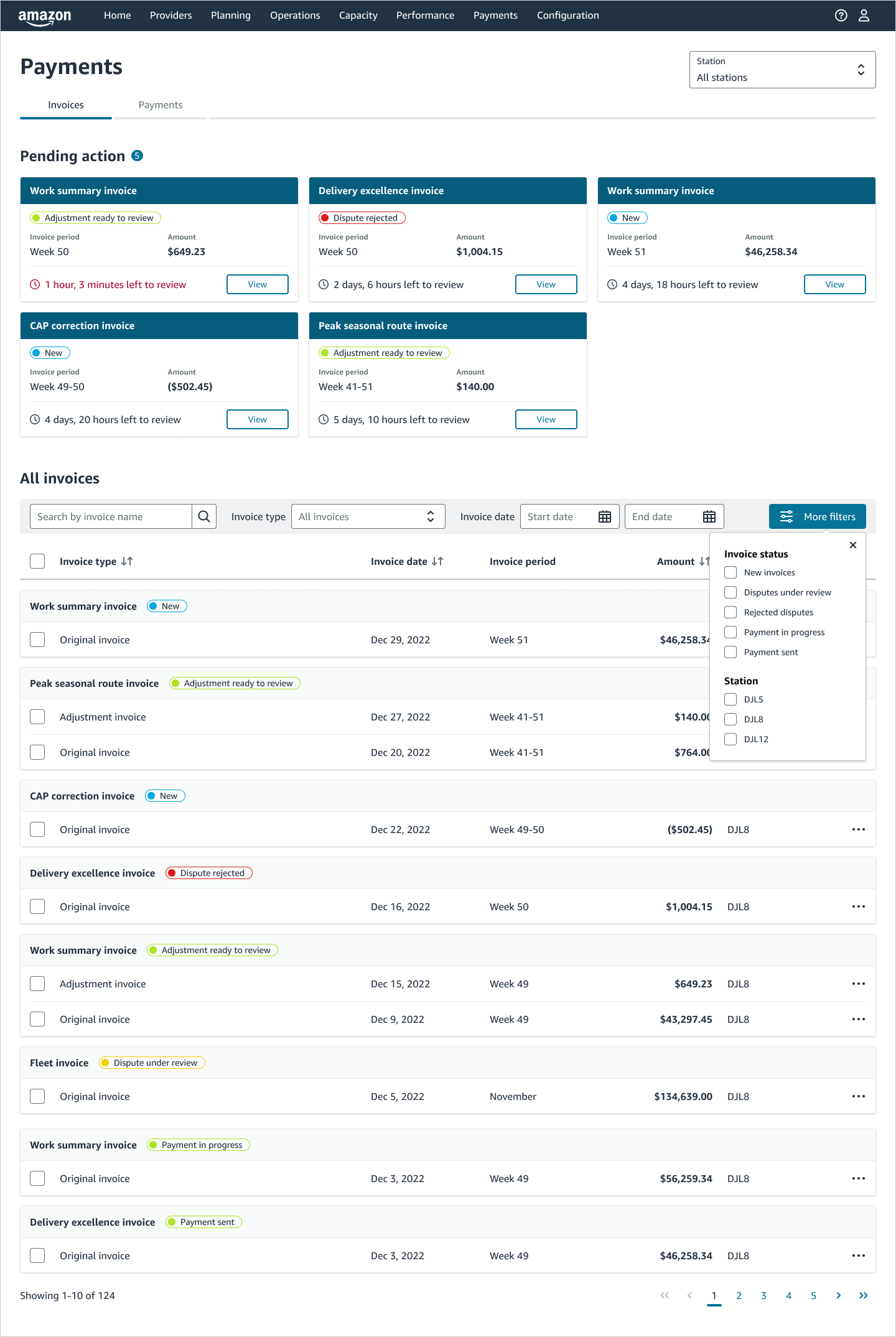View the CAP correction invoice card
896x1337 pixels.
pyautogui.click(x=258, y=419)
